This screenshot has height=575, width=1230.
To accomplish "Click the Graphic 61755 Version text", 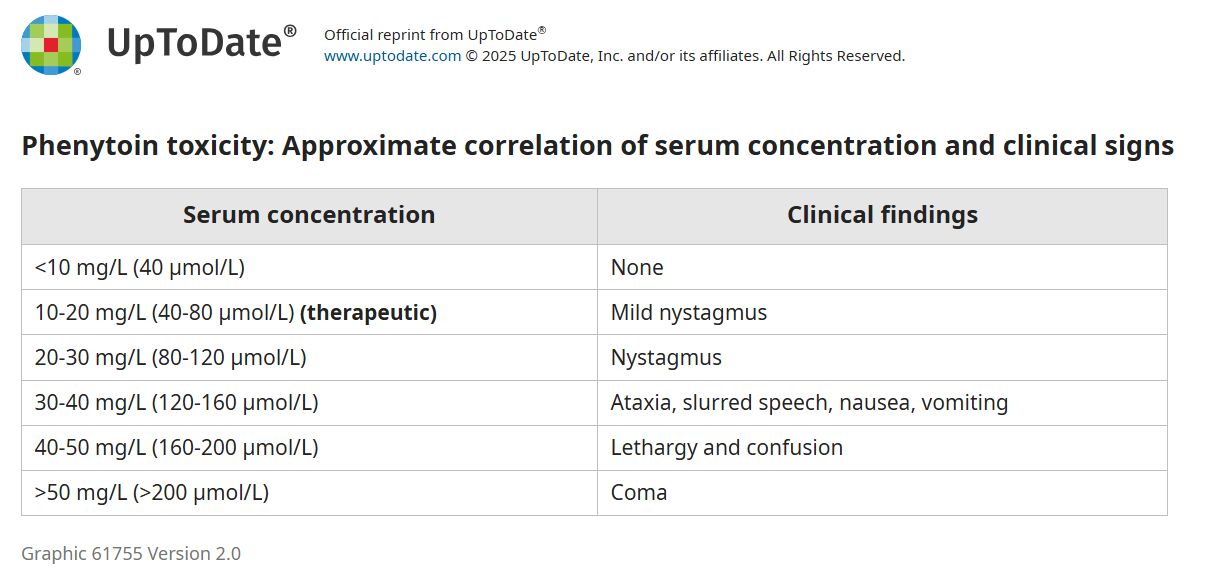I will (131, 554).
